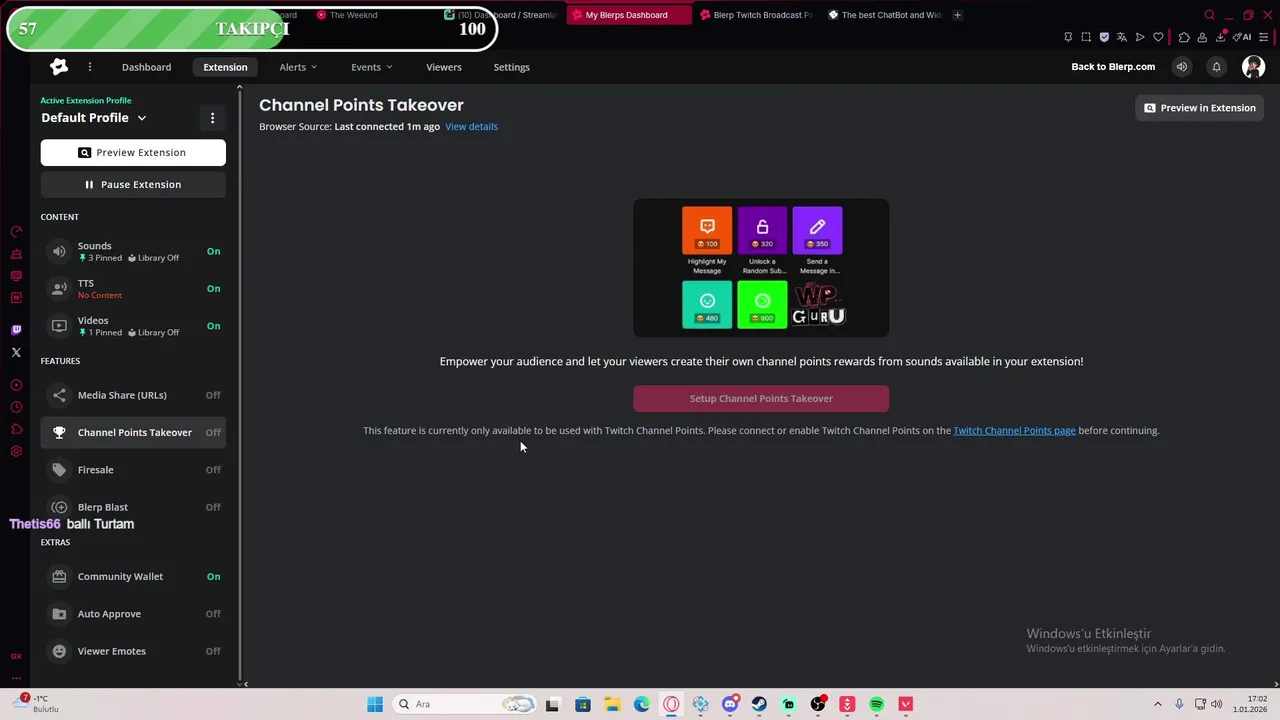Image resolution: width=1280 pixels, height=720 pixels.
Task: Switch to the My Blerps Dashboard tab
Action: [628, 15]
